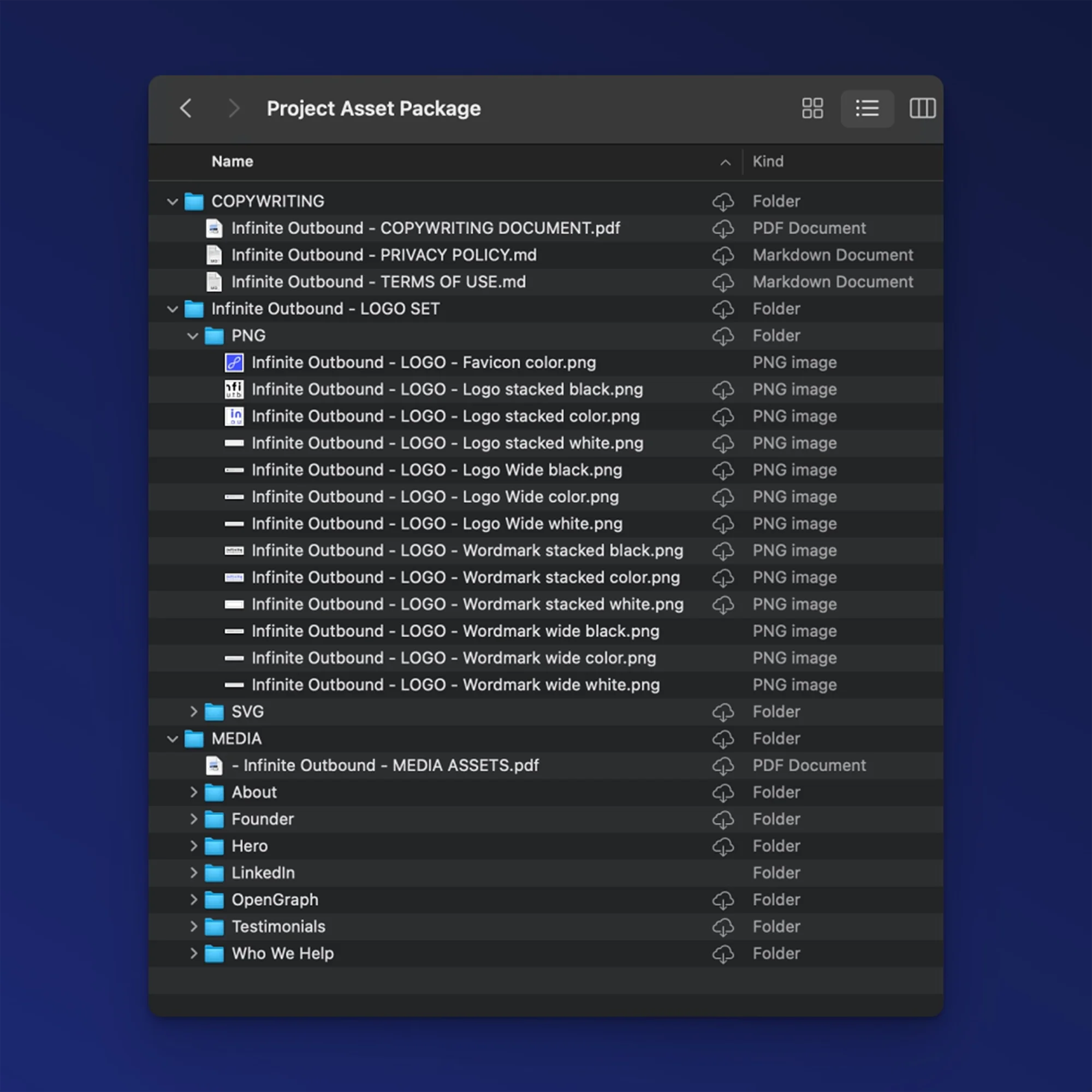The image size is (1092, 1092).
Task: Click the Who We Help folder name
Action: point(283,953)
